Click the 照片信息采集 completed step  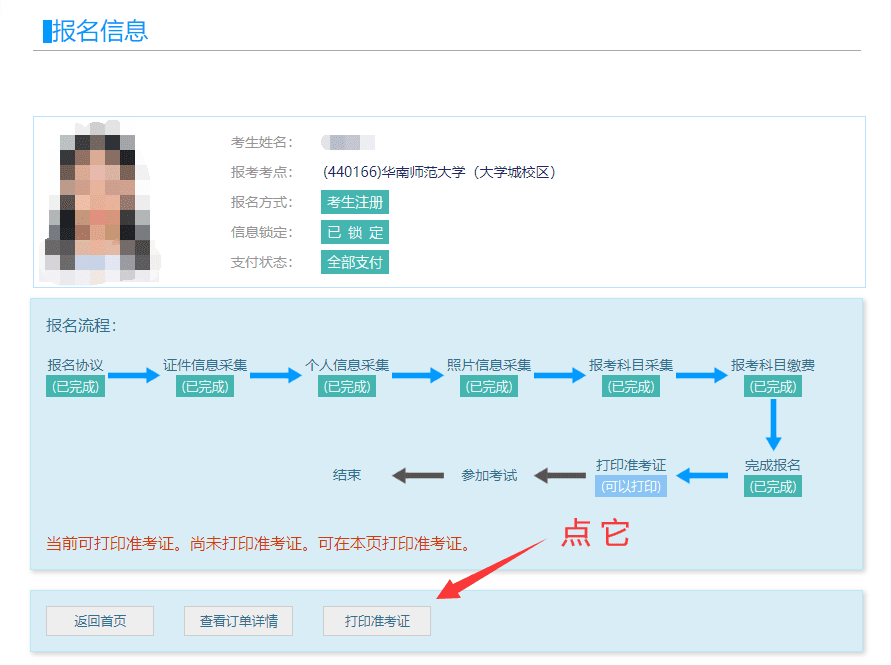coord(488,374)
